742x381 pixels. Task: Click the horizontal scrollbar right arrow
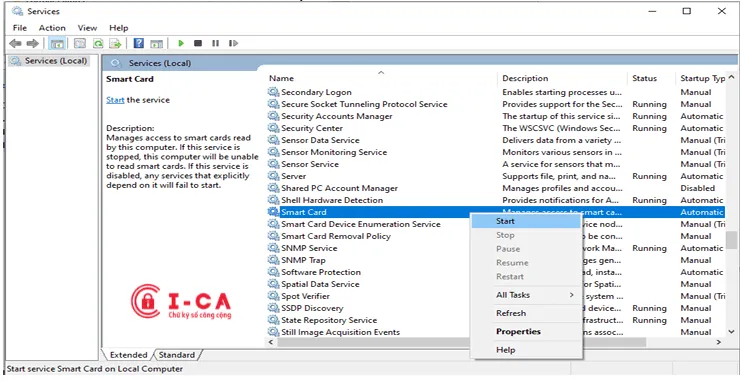tap(719, 342)
